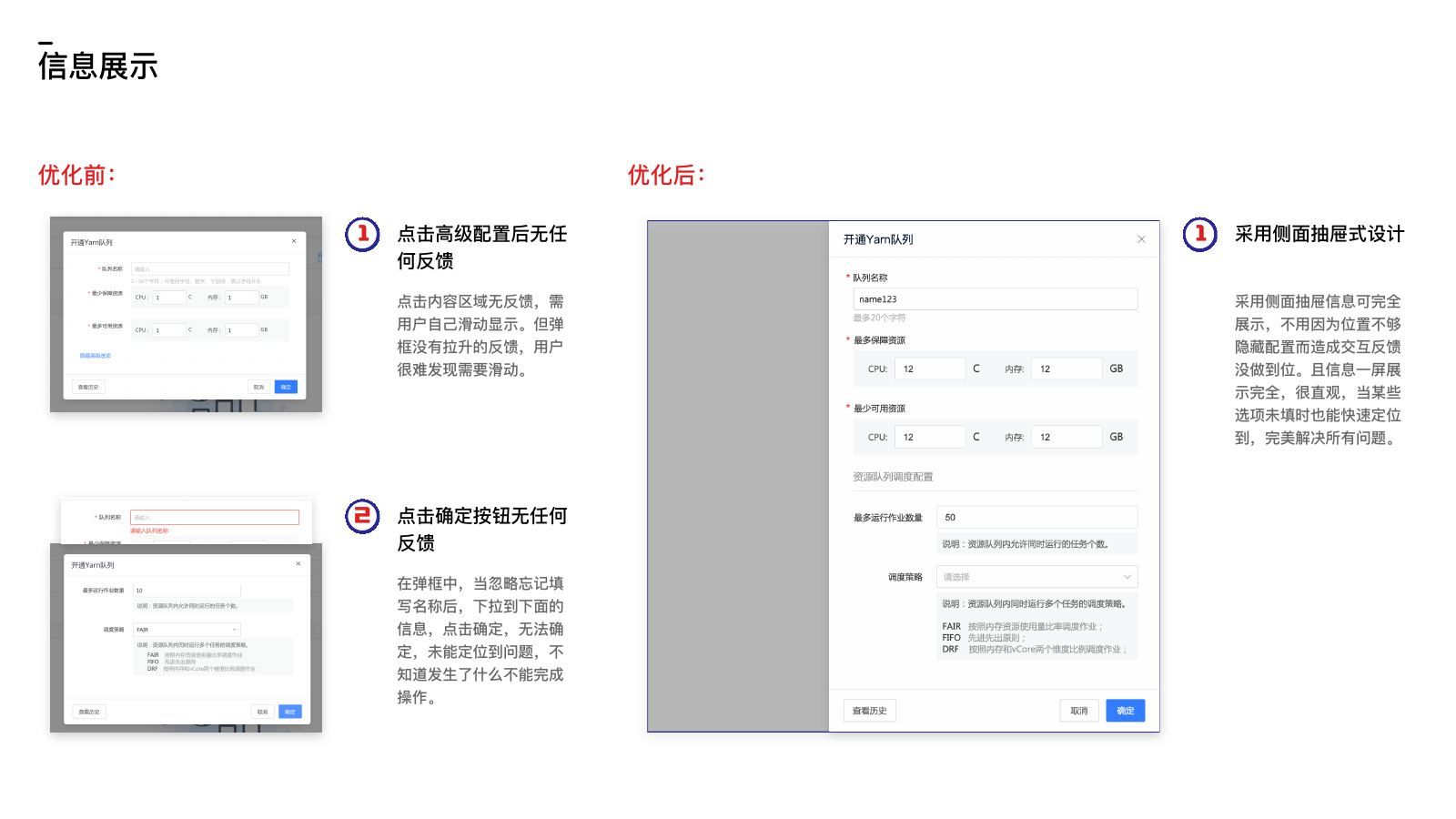Click 查看历史 in small dialog showing FAIR strategy
1456x819 pixels.
89,712
